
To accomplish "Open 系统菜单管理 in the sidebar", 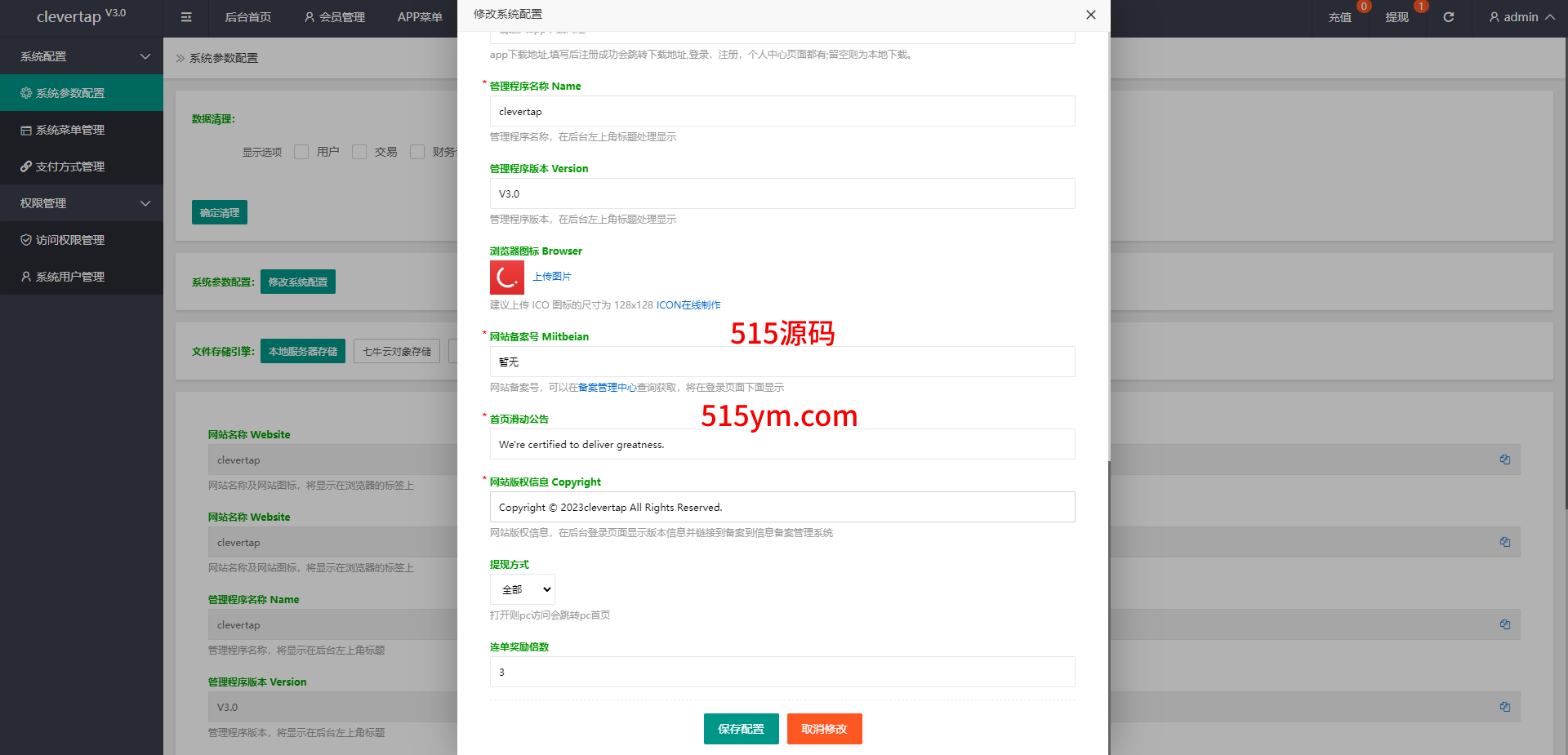I will [x=70, y=130].
